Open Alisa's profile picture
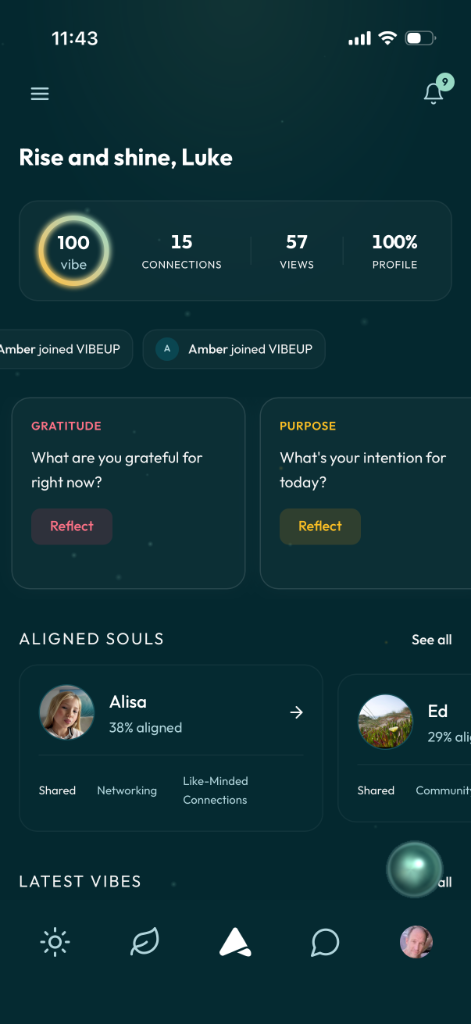Screen dimensions: 471x1024 [67, 712]
